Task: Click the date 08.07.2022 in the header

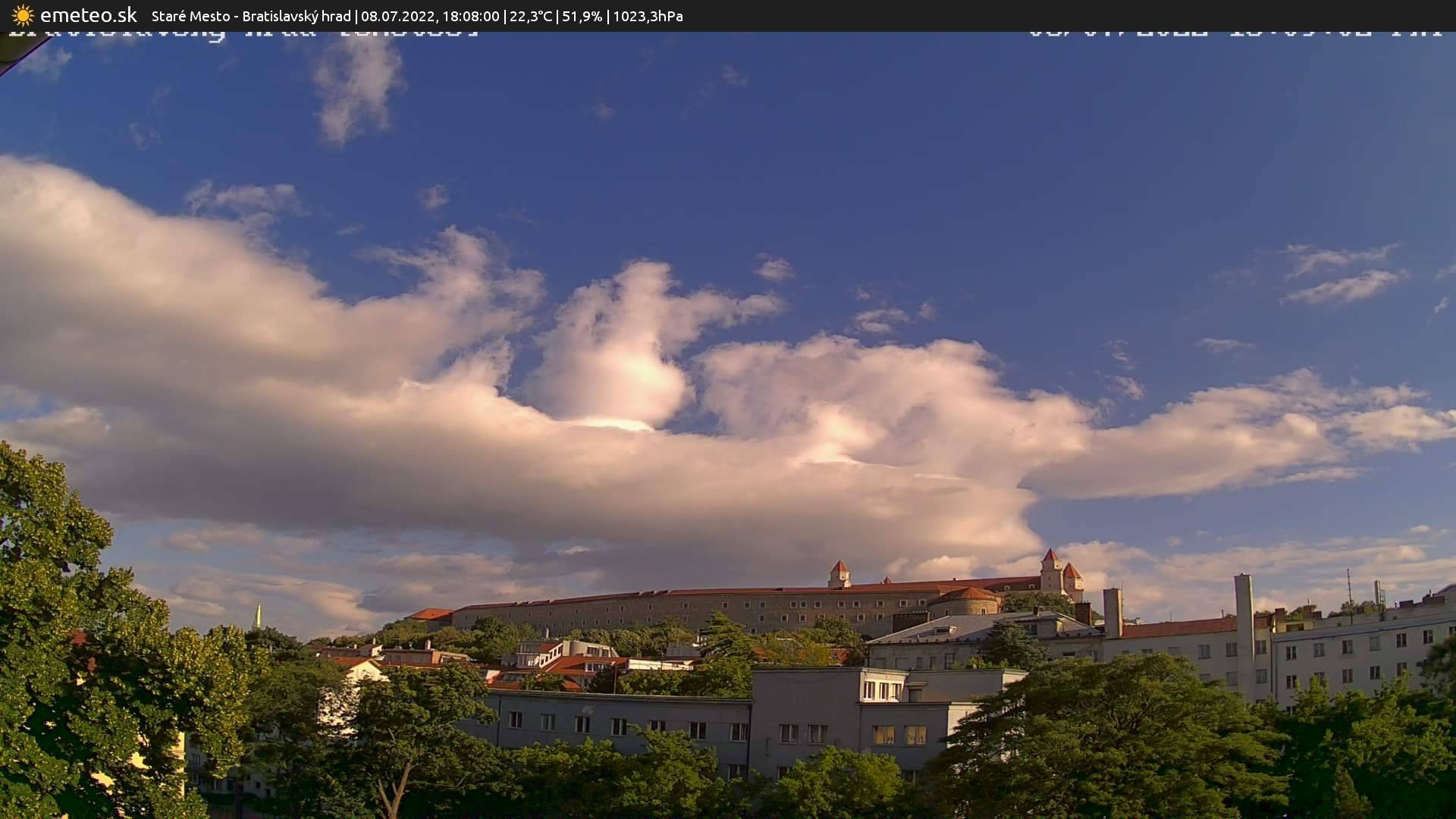Action: tap(397, 16)
